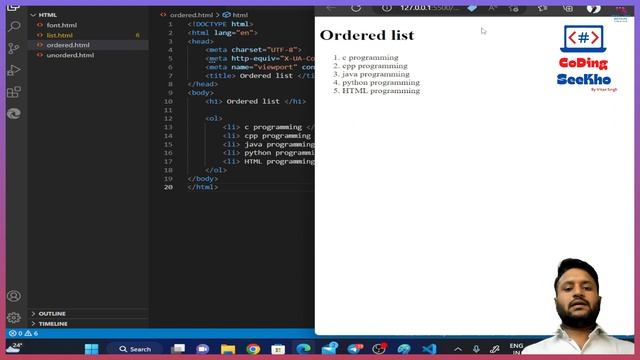The height and width of the screenshot is (360, 640).
Task: Open File Explorer from the taskbar
Action: (228, 349)
